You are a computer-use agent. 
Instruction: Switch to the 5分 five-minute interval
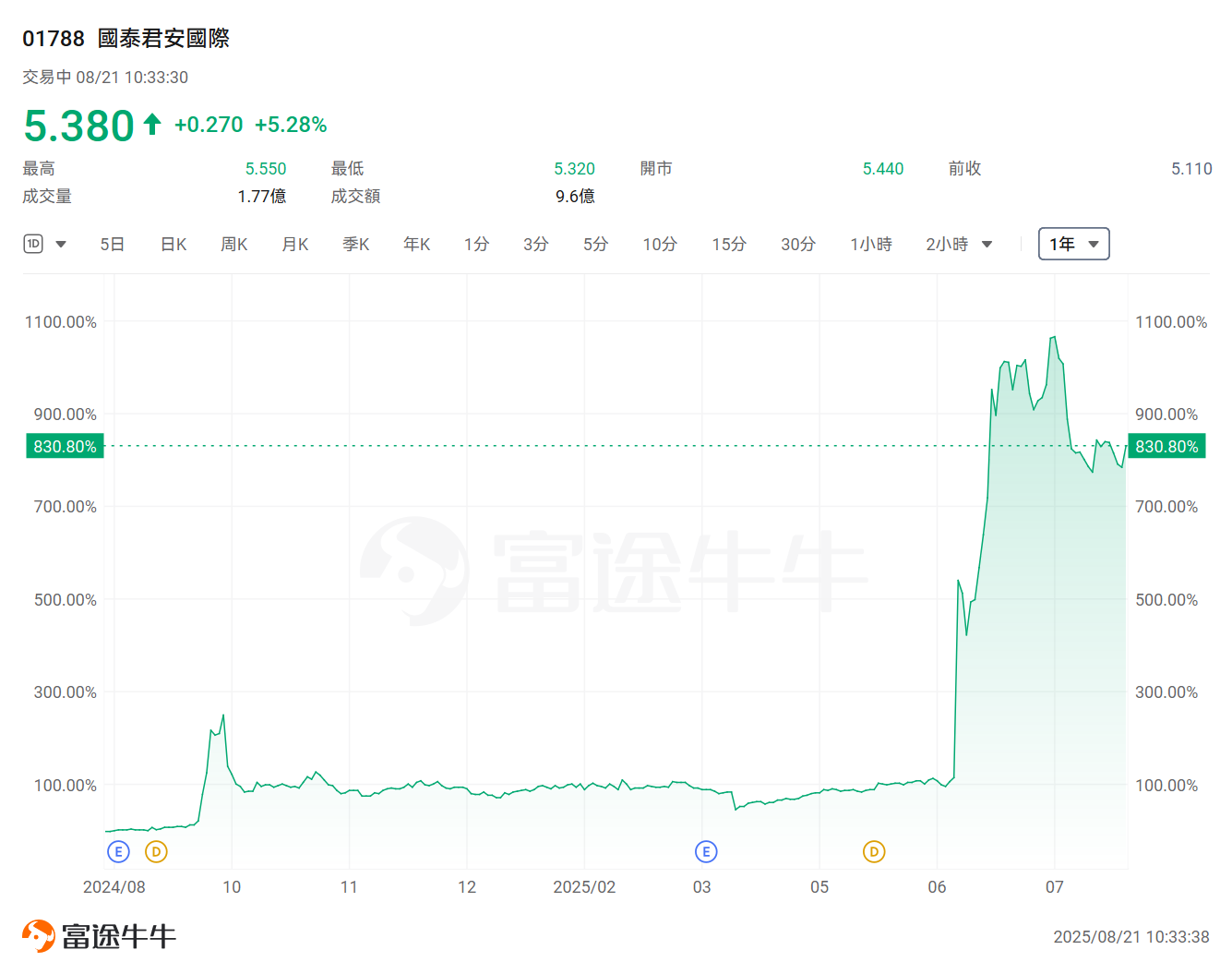tap(595, 244)
